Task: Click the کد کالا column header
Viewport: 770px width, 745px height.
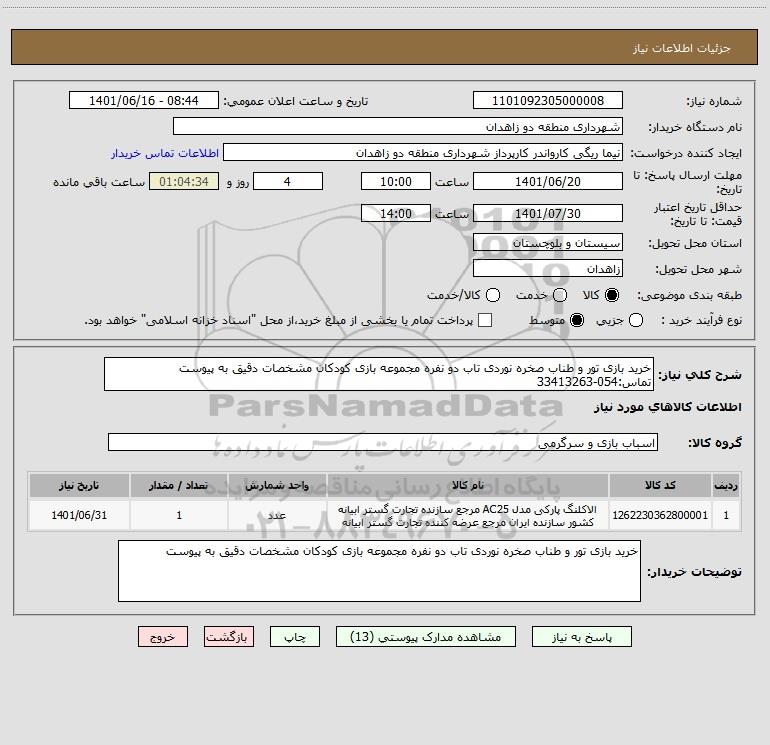Action: [660, 486]
